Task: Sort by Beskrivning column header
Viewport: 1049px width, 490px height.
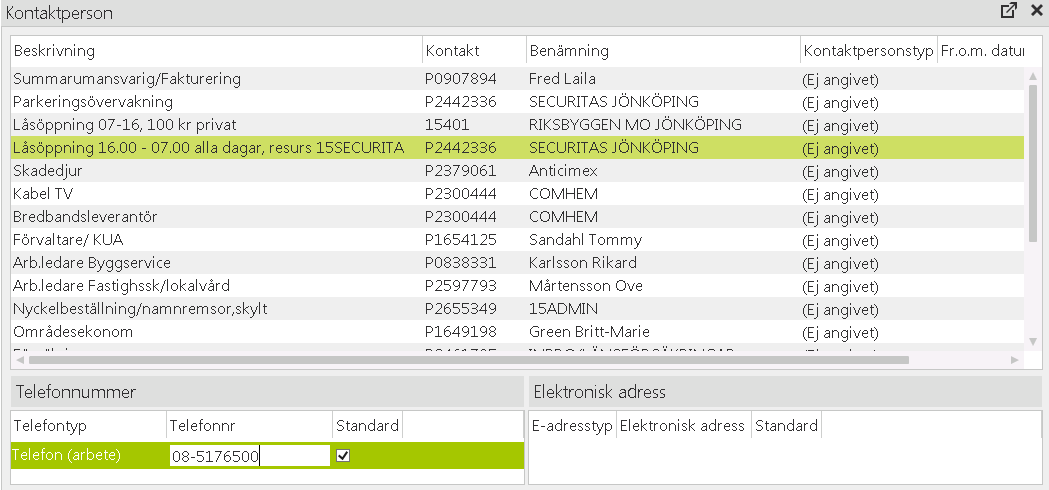Action: 215,51
